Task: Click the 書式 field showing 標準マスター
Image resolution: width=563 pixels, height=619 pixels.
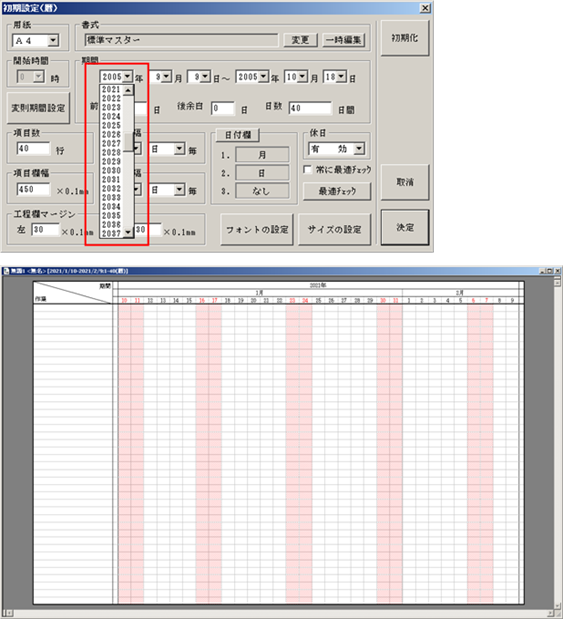Action: tap(181, 40)
